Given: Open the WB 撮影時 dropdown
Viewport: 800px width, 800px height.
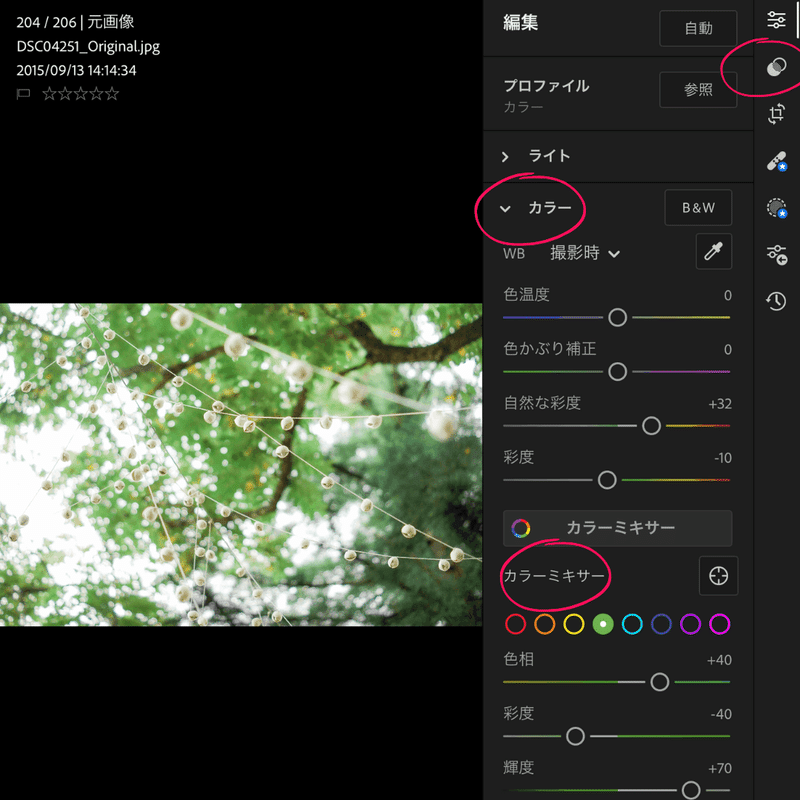Looking at the screenshot, I should point(585,253).
